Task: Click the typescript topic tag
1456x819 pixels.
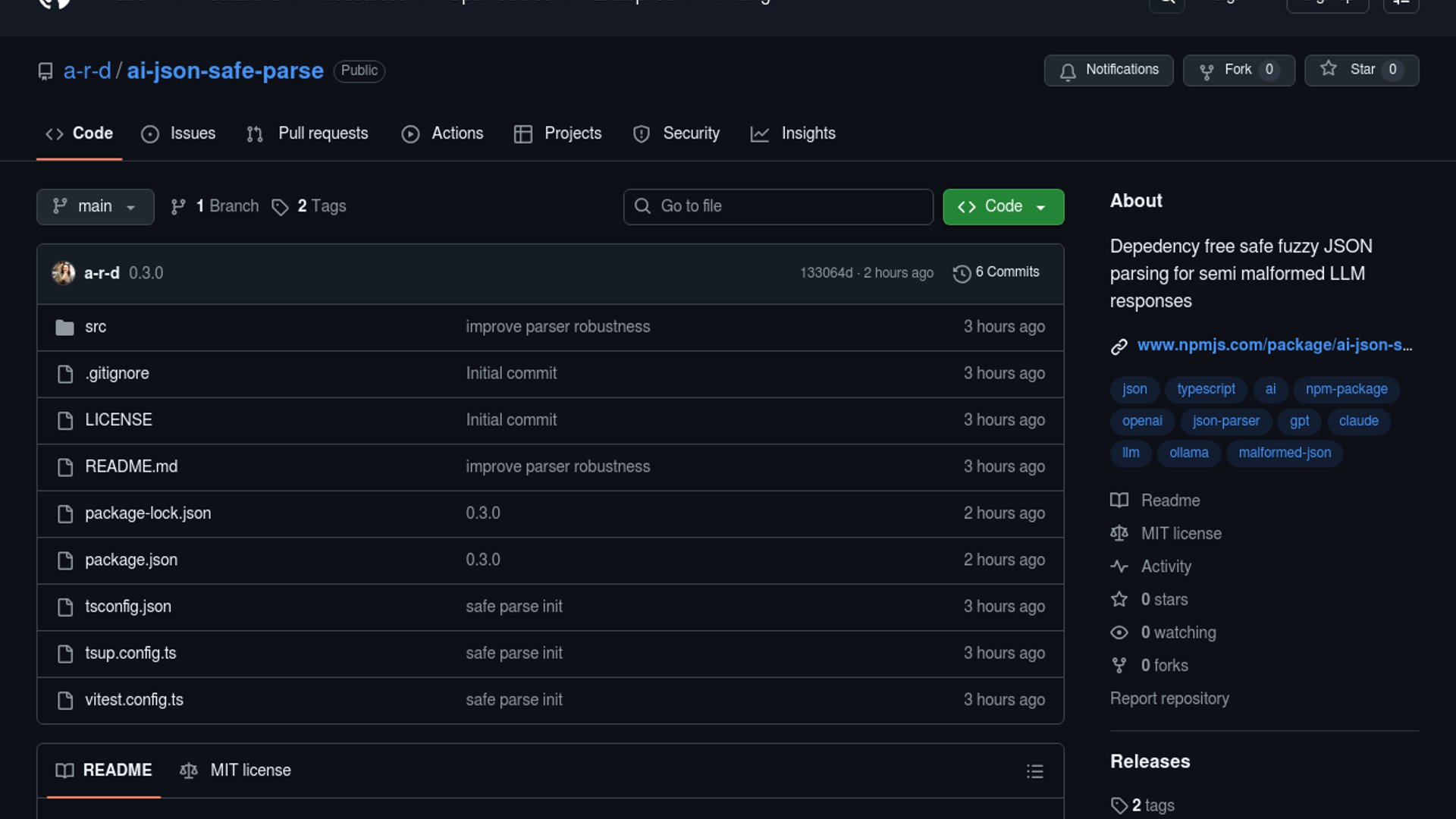Action: [x=1206, y=389]
